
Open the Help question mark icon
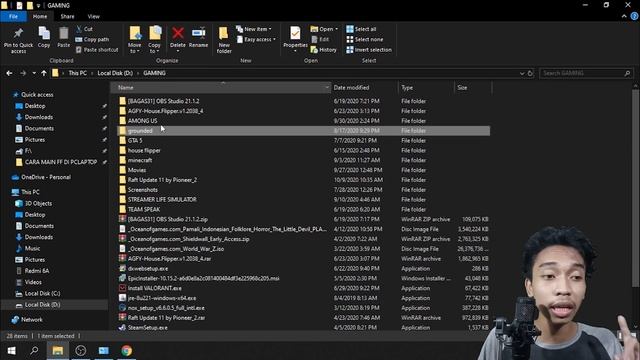coord(634,16)
